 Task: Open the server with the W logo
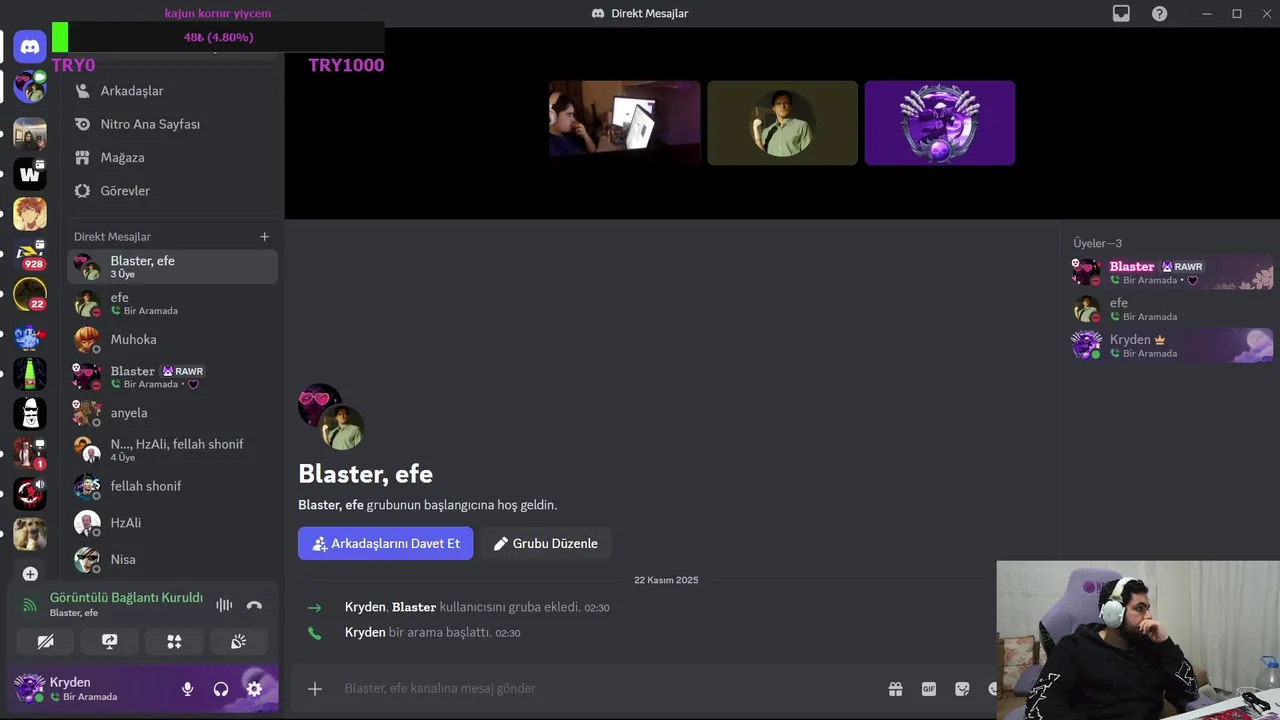pyautogui.click(x=30, y=175)
